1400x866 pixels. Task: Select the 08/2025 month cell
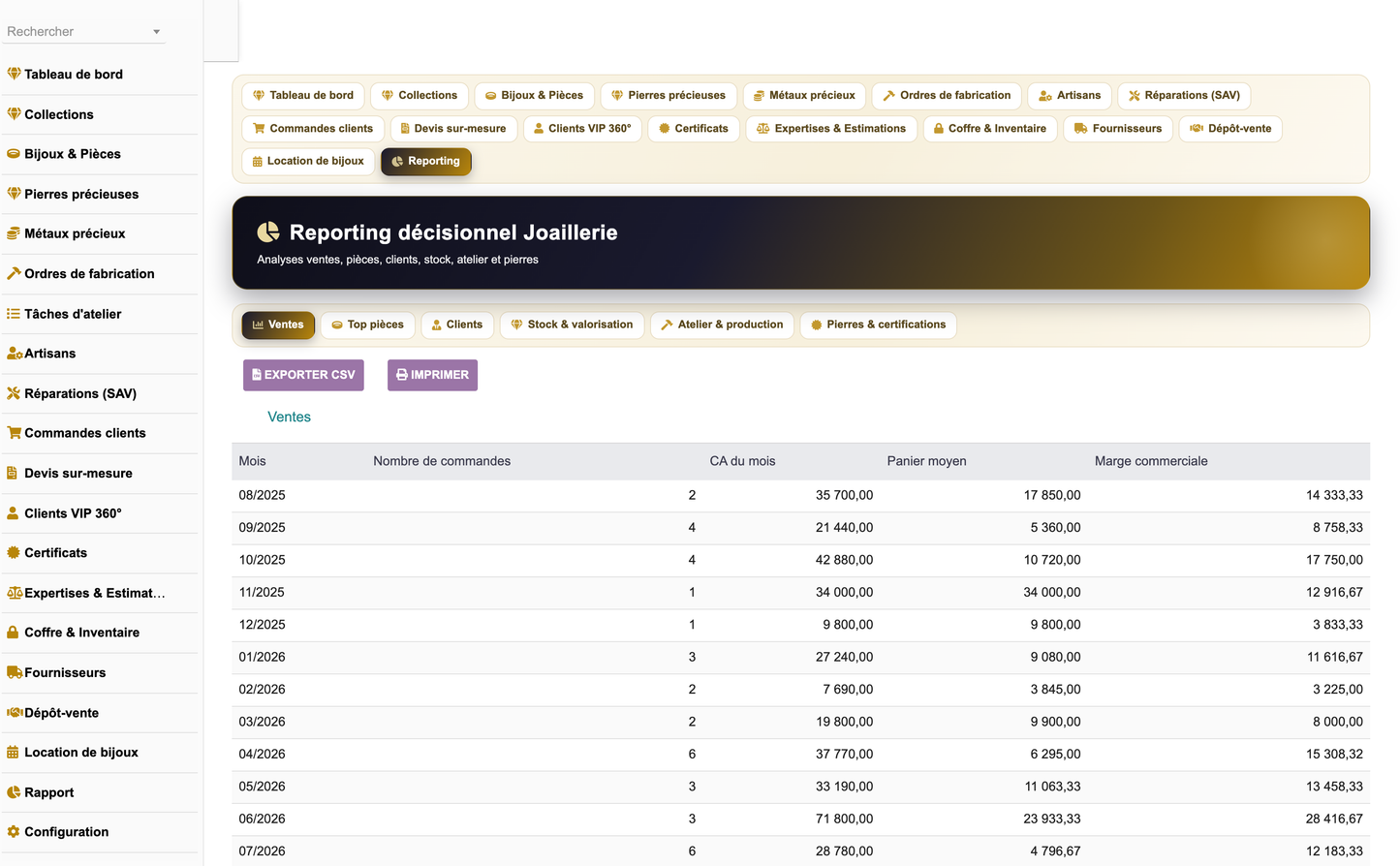point(262,495)
